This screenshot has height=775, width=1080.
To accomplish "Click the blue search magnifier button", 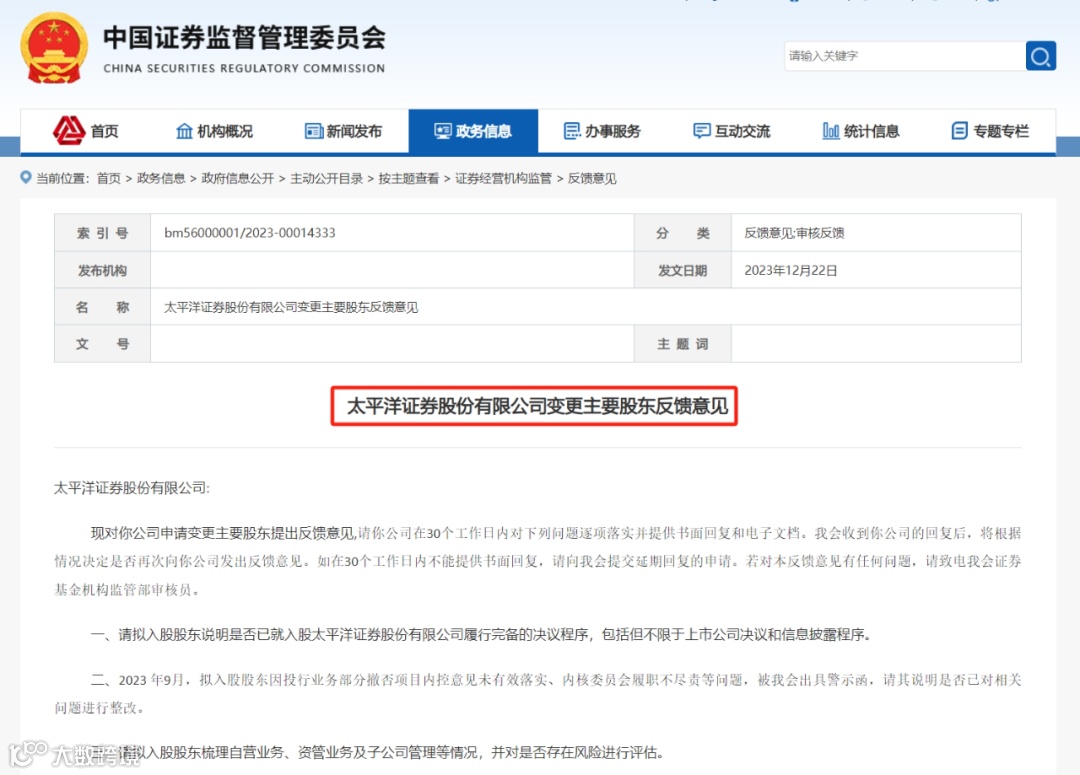I will [x=1041, y=56].
